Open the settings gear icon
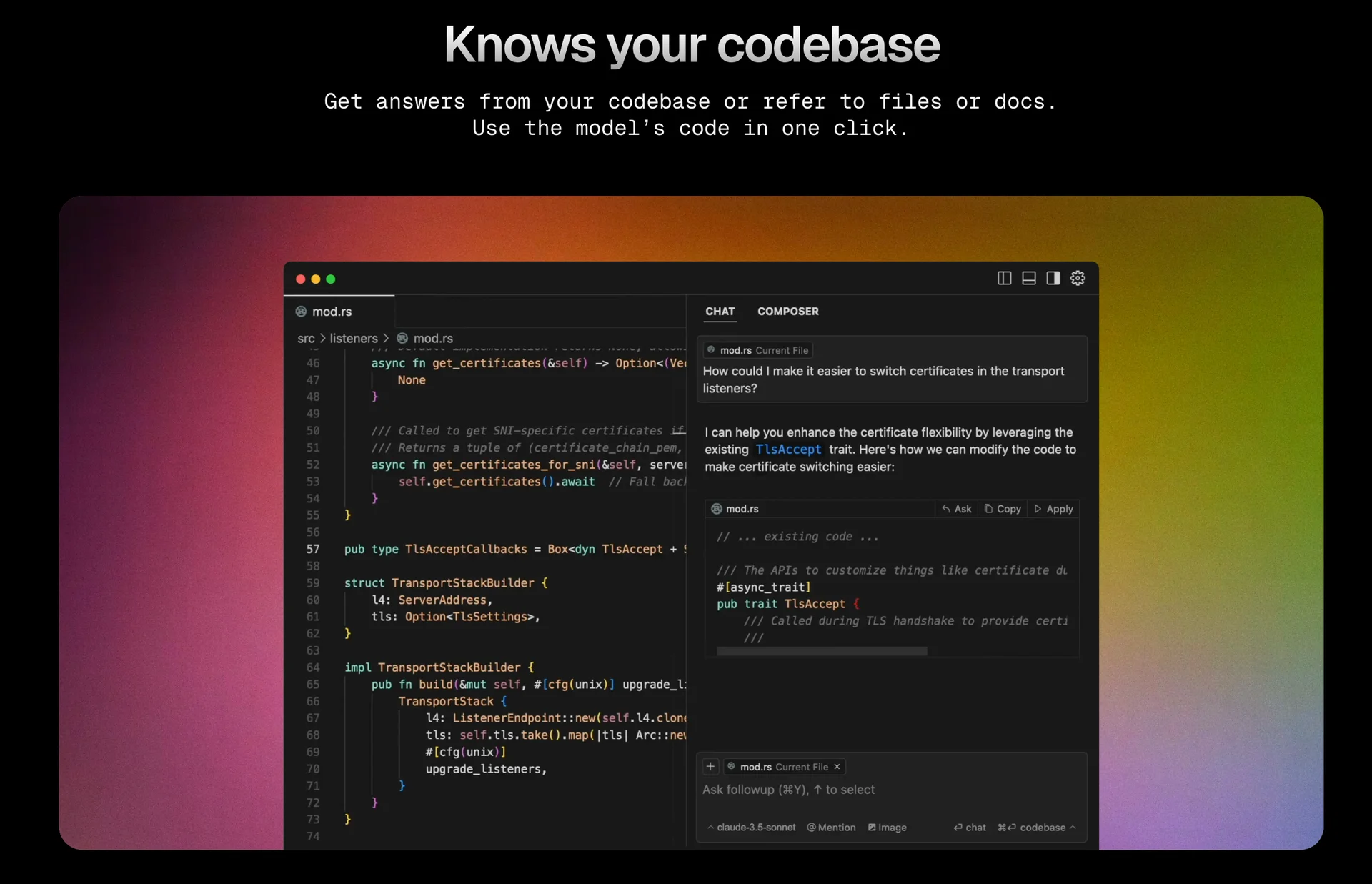1372x884 pixels. click(1078, 278)
